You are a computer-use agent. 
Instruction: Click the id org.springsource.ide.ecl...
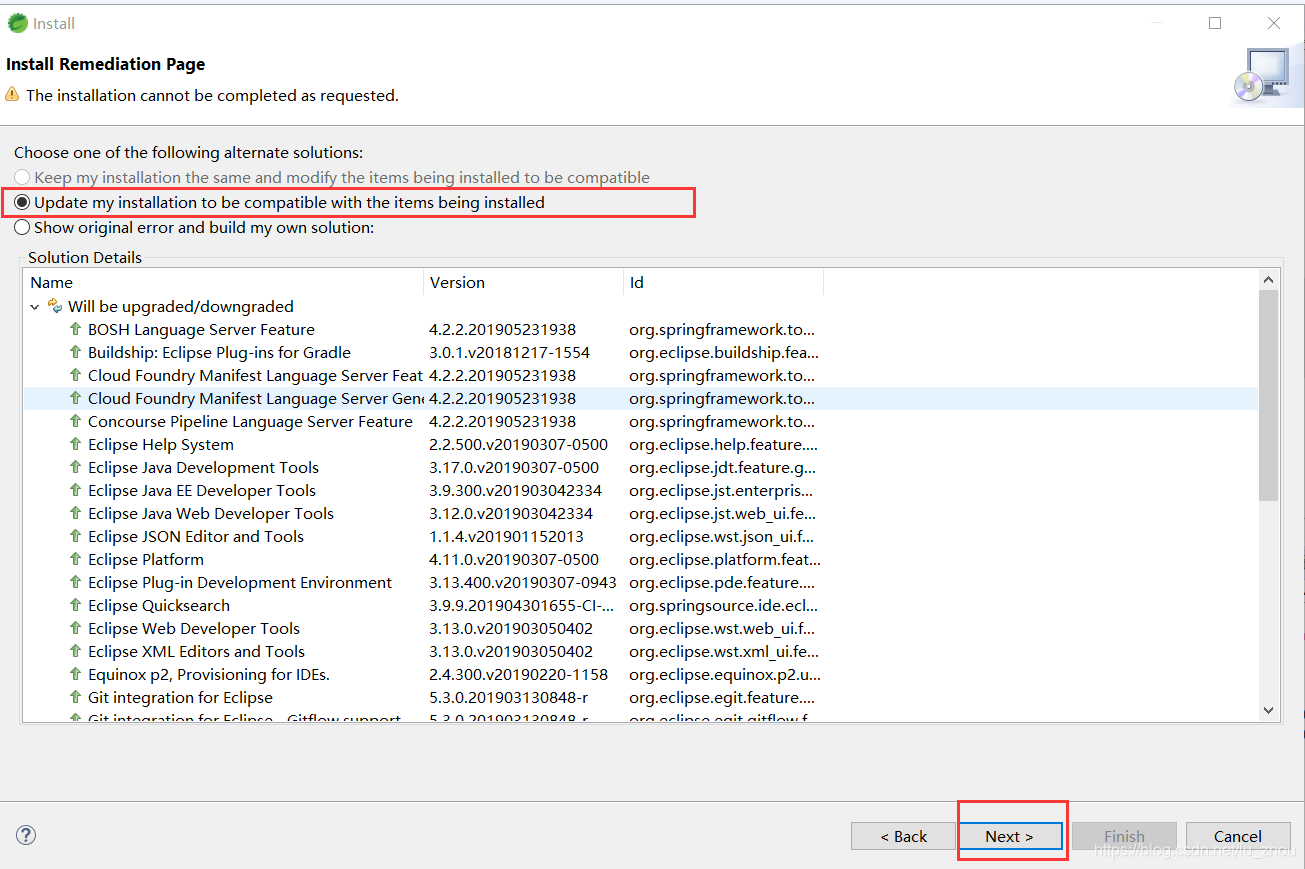pyautogui.click(x=723, y=605)
